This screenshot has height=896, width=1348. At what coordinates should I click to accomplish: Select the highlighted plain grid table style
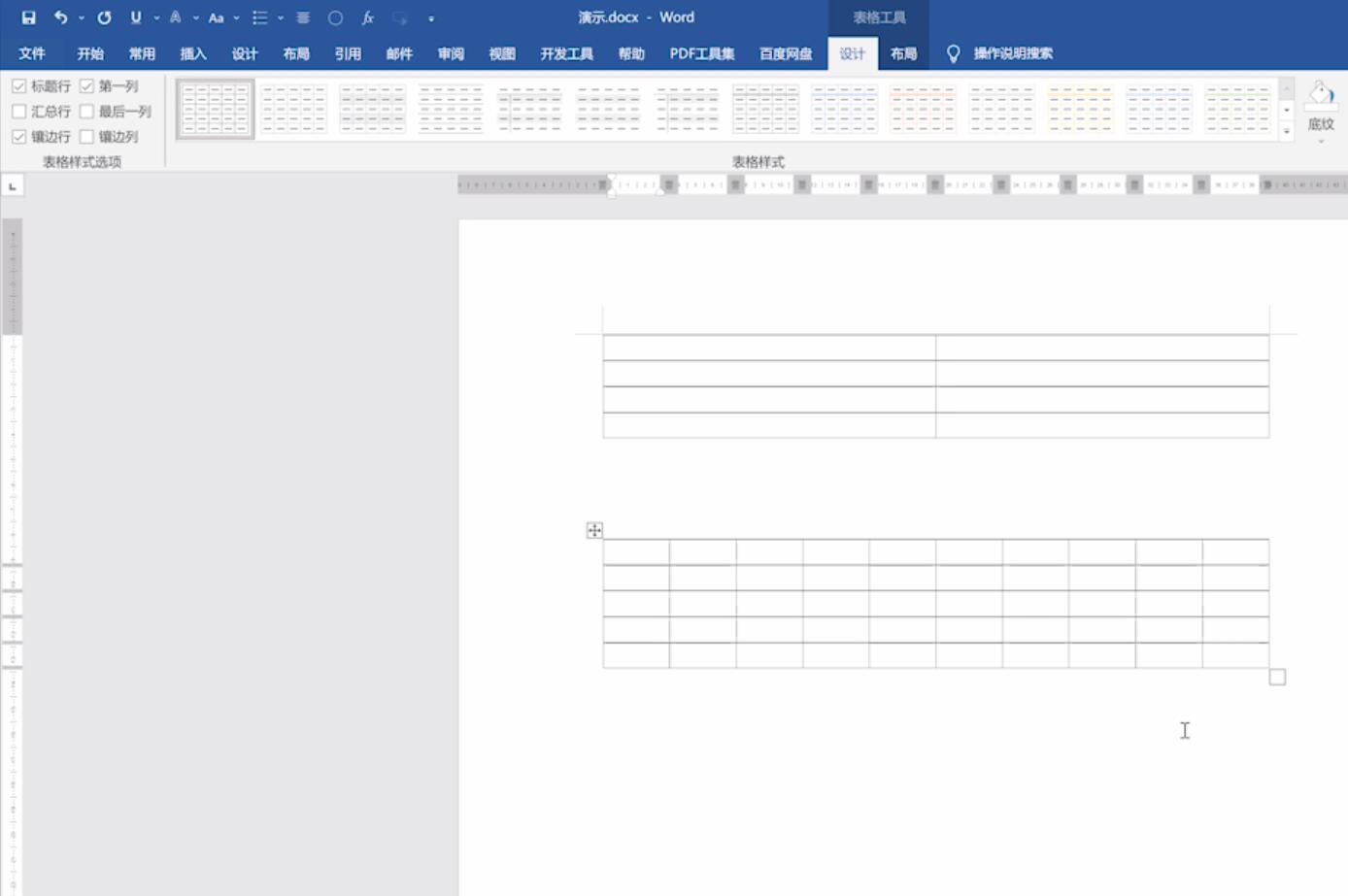pyautogui.click(x=216, y=109)
